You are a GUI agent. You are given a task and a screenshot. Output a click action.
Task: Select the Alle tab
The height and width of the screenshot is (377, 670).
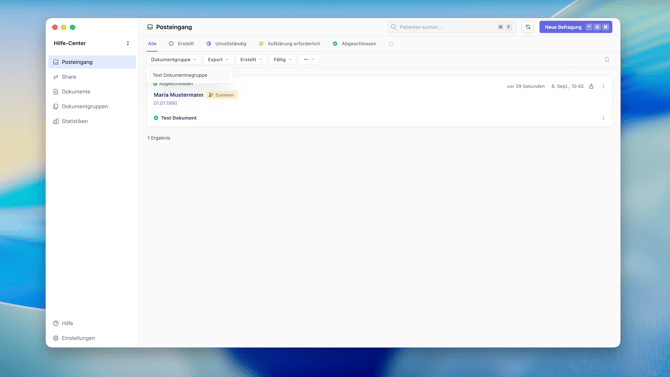point(152,44)
